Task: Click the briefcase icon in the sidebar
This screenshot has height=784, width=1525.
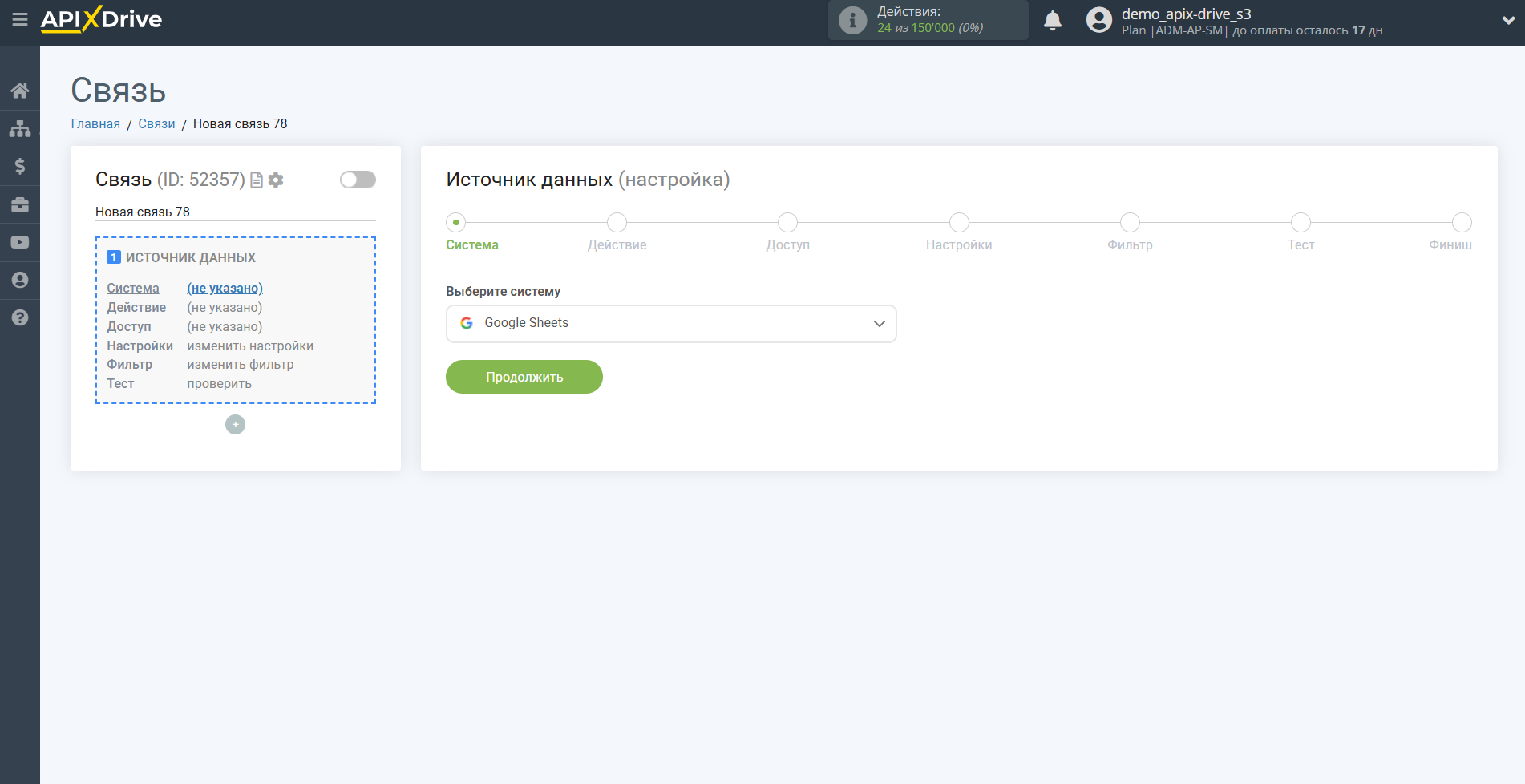Action: (x=20, y=204)
